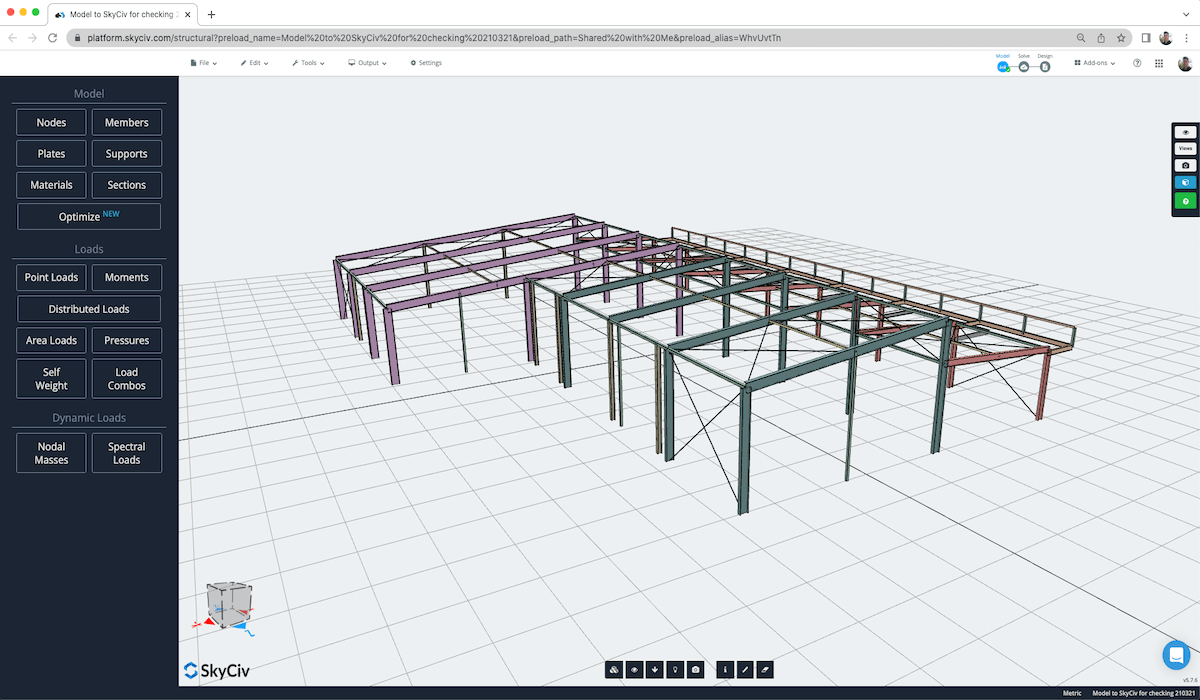
Task: Open the Settings menu in the top bar
Action: [x=425, y=62]
